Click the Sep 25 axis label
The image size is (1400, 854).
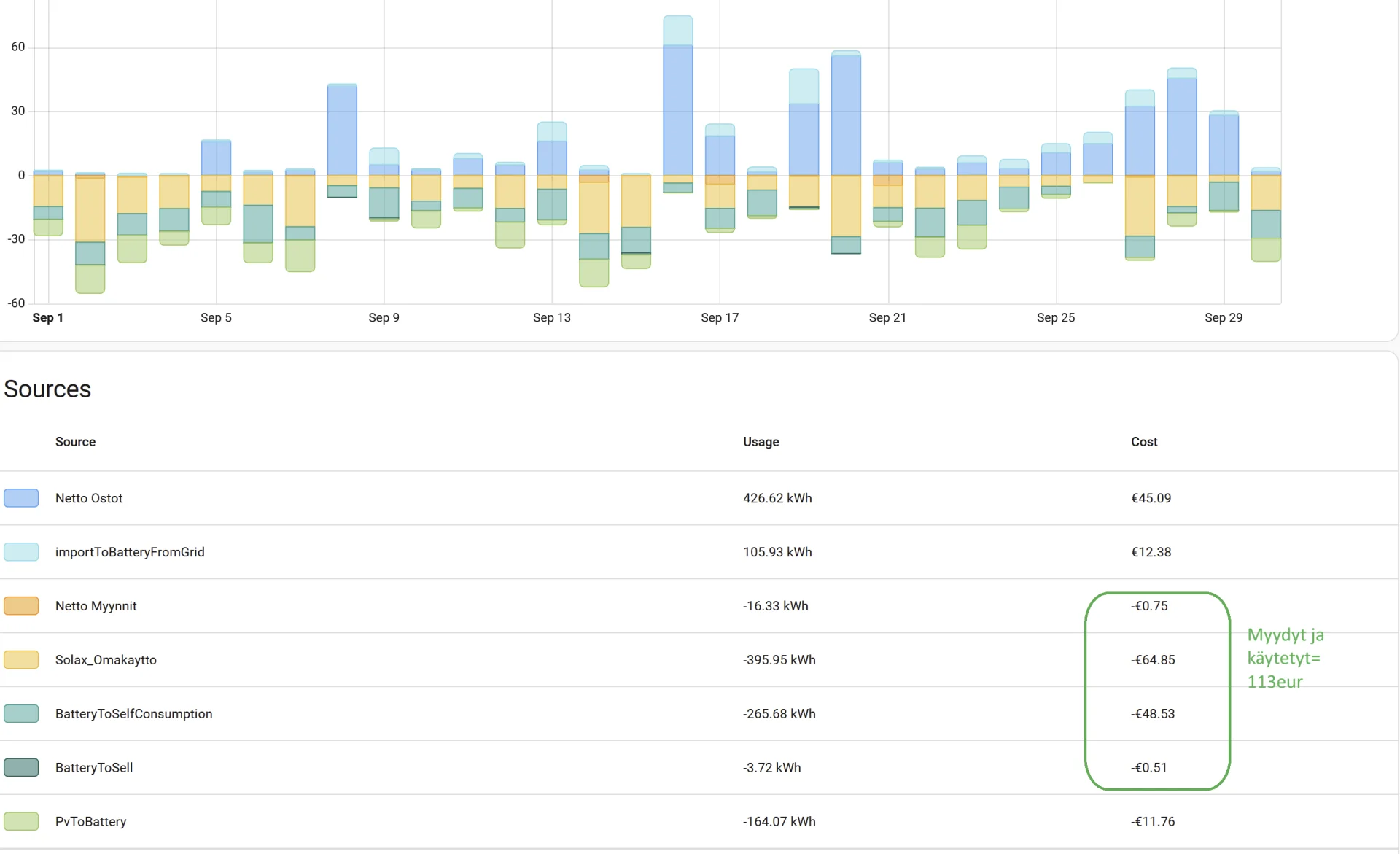click(1056, 318)
